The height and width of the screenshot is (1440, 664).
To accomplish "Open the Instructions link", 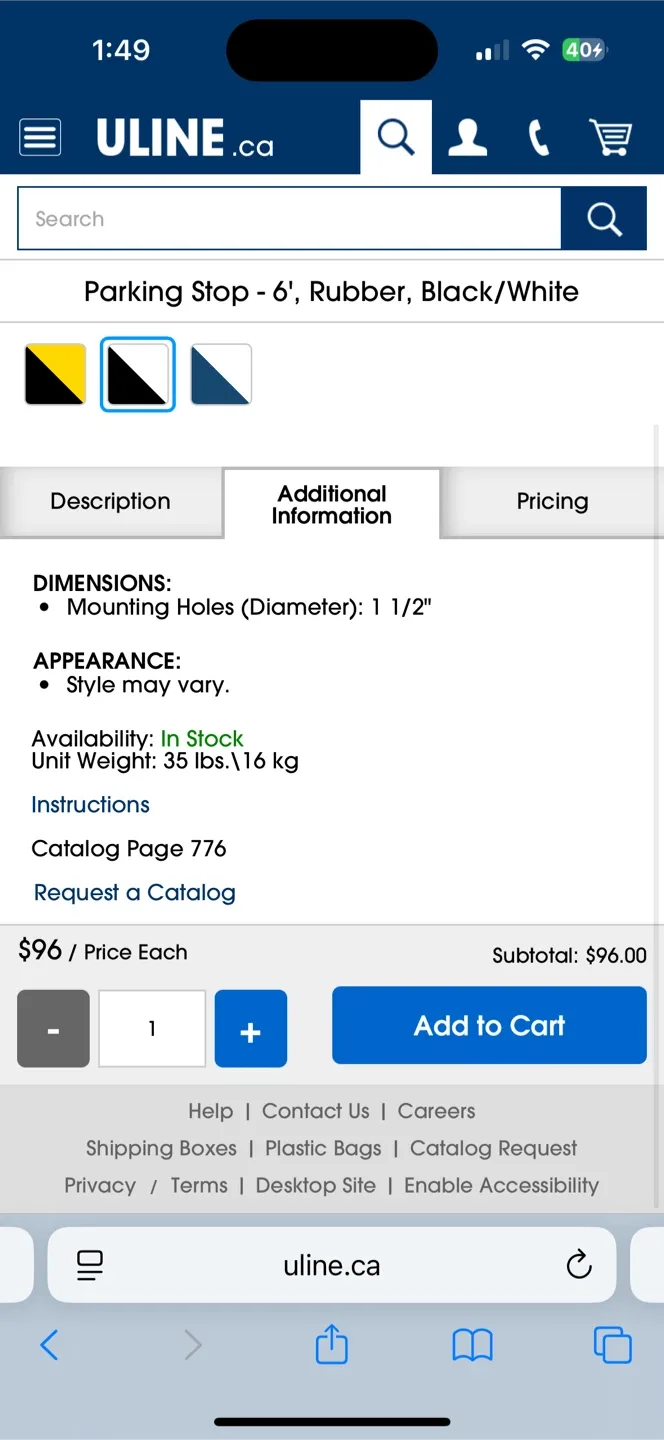I will click(90, 805).
